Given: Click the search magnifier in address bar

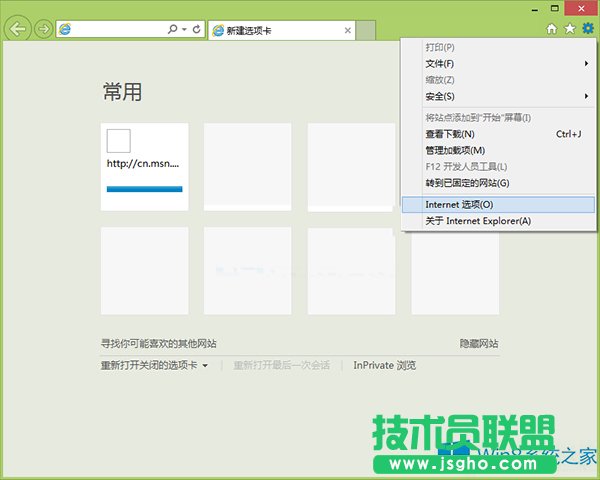Looking at the screenshot, I should [x=173, y=30].
